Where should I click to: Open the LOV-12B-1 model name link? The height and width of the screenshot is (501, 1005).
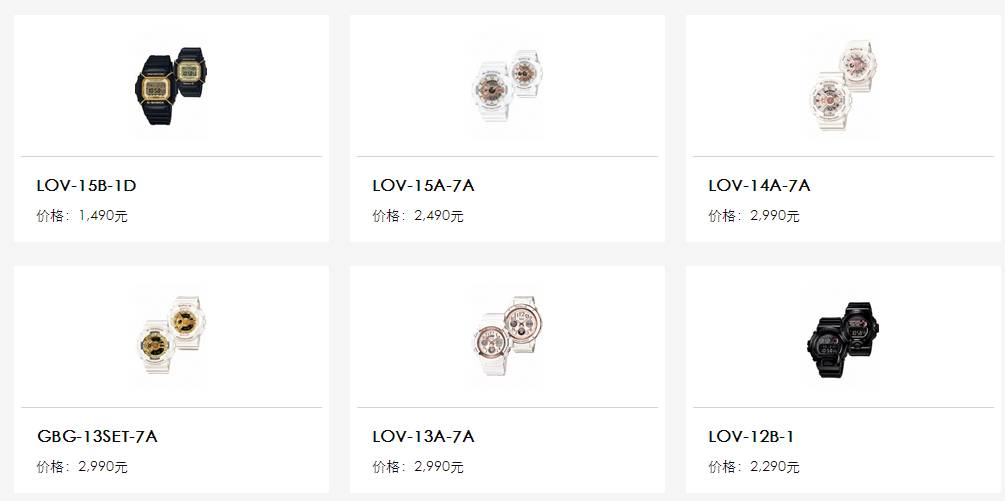click(x=751, y=436)
